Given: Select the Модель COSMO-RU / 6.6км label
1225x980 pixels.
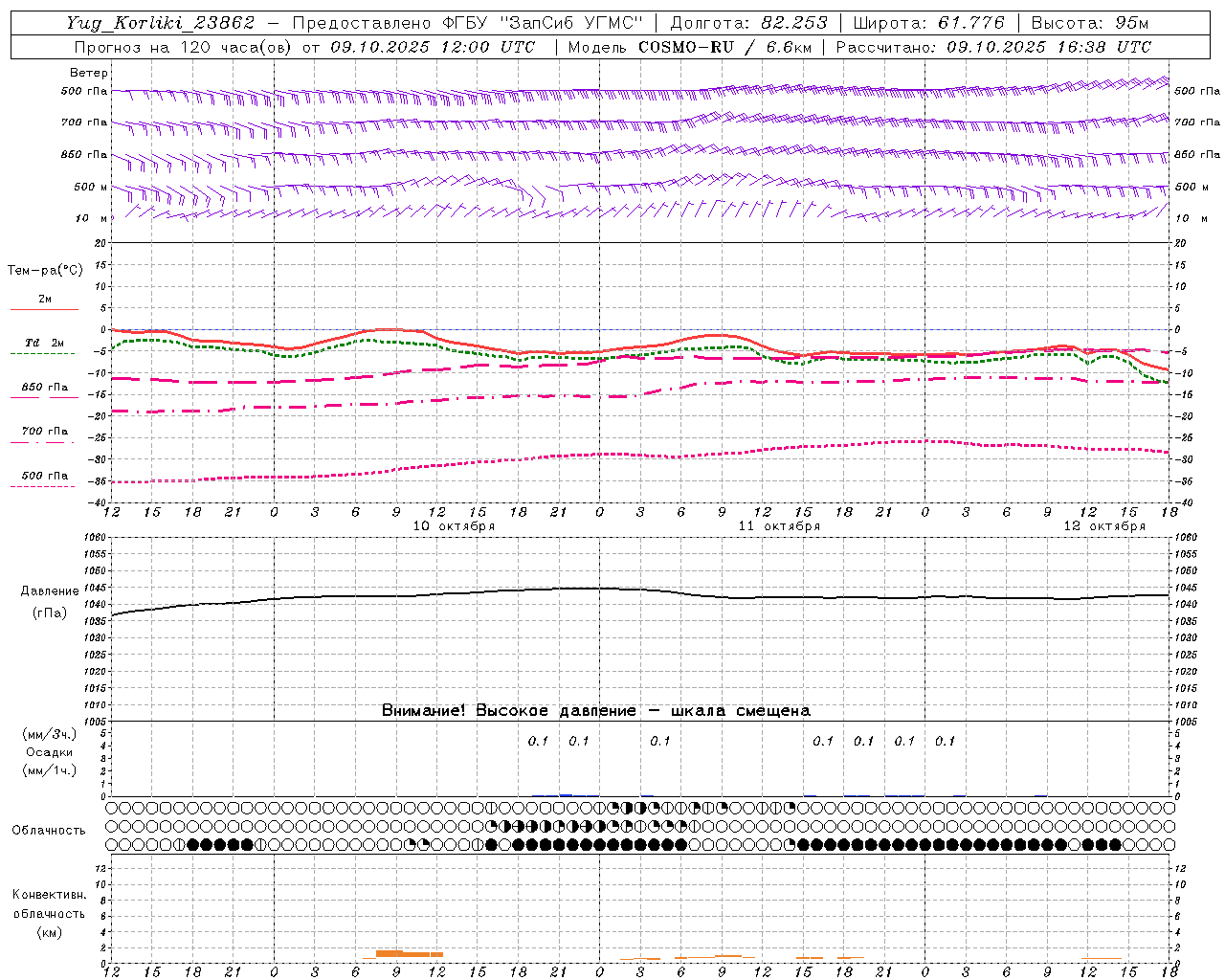Looking at the screenshot, I should [x=689, y=47].
